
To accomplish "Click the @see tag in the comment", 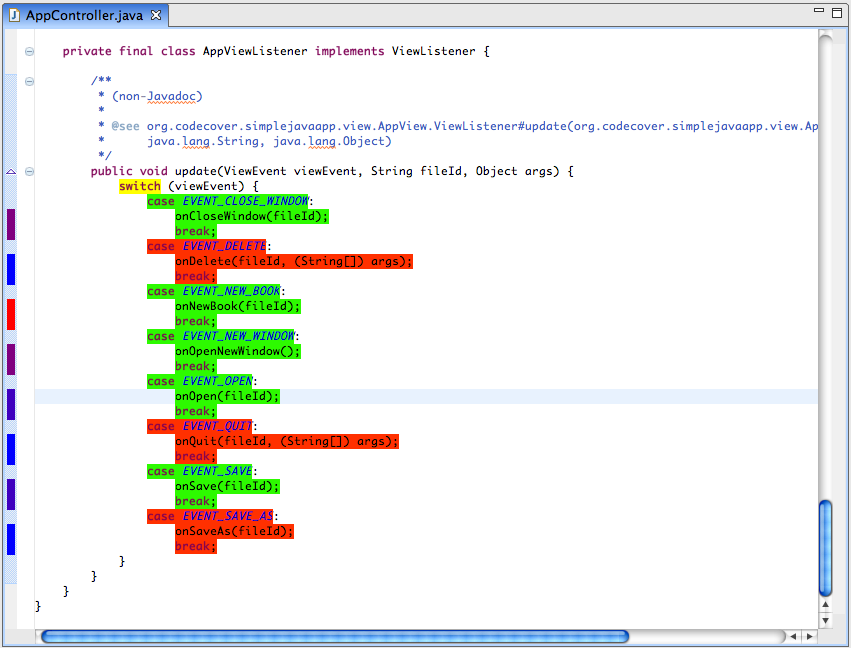I will tap(125, 126).
